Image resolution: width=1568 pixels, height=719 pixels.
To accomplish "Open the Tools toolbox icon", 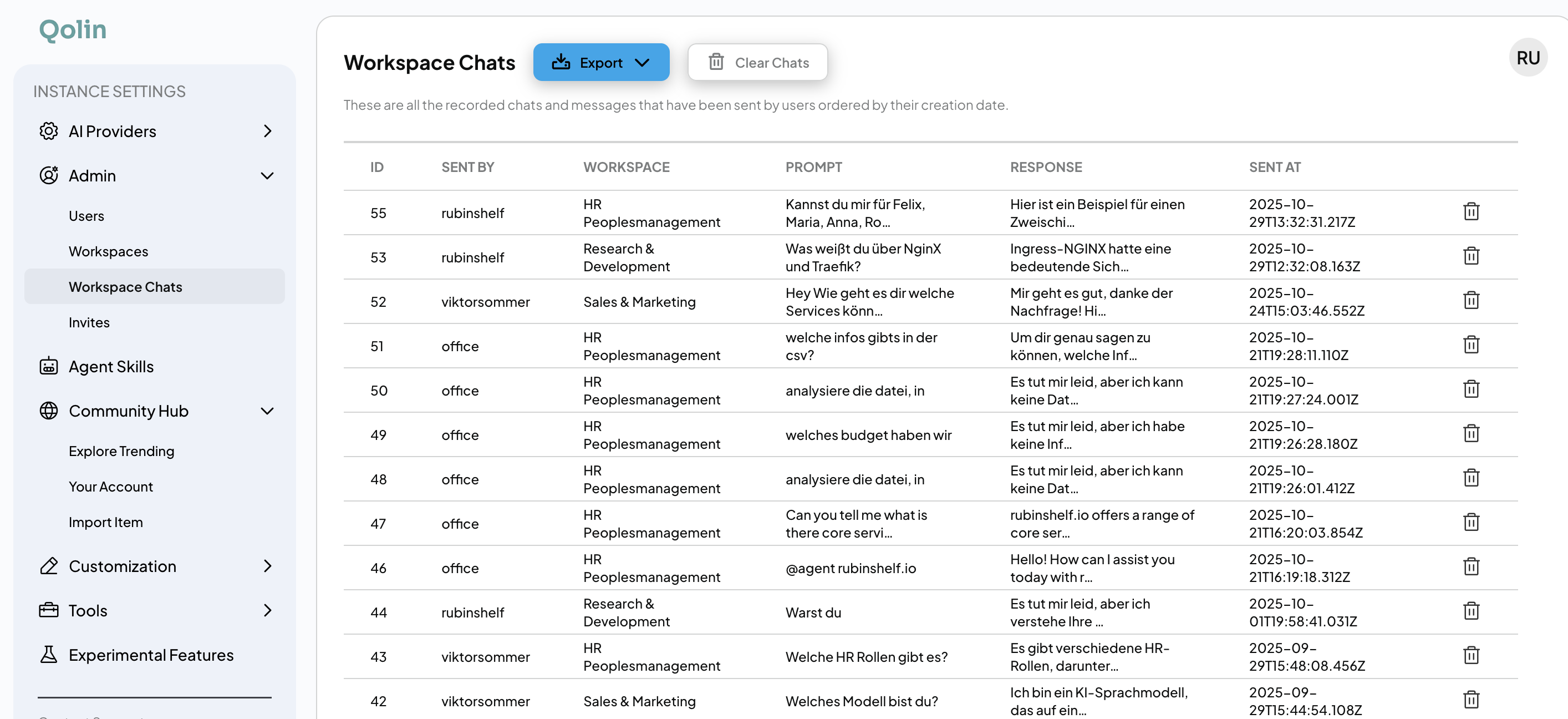I will point(48,610).
